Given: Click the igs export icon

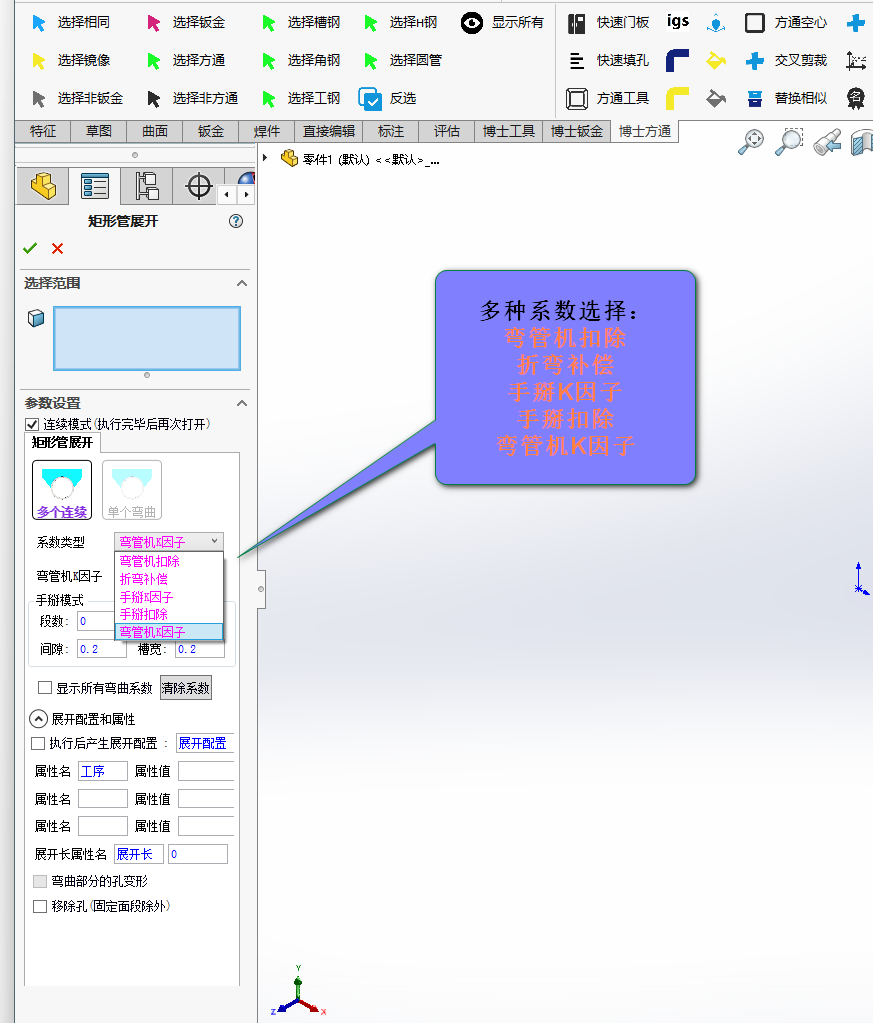Looking at the screenshot, I should 678,22.
